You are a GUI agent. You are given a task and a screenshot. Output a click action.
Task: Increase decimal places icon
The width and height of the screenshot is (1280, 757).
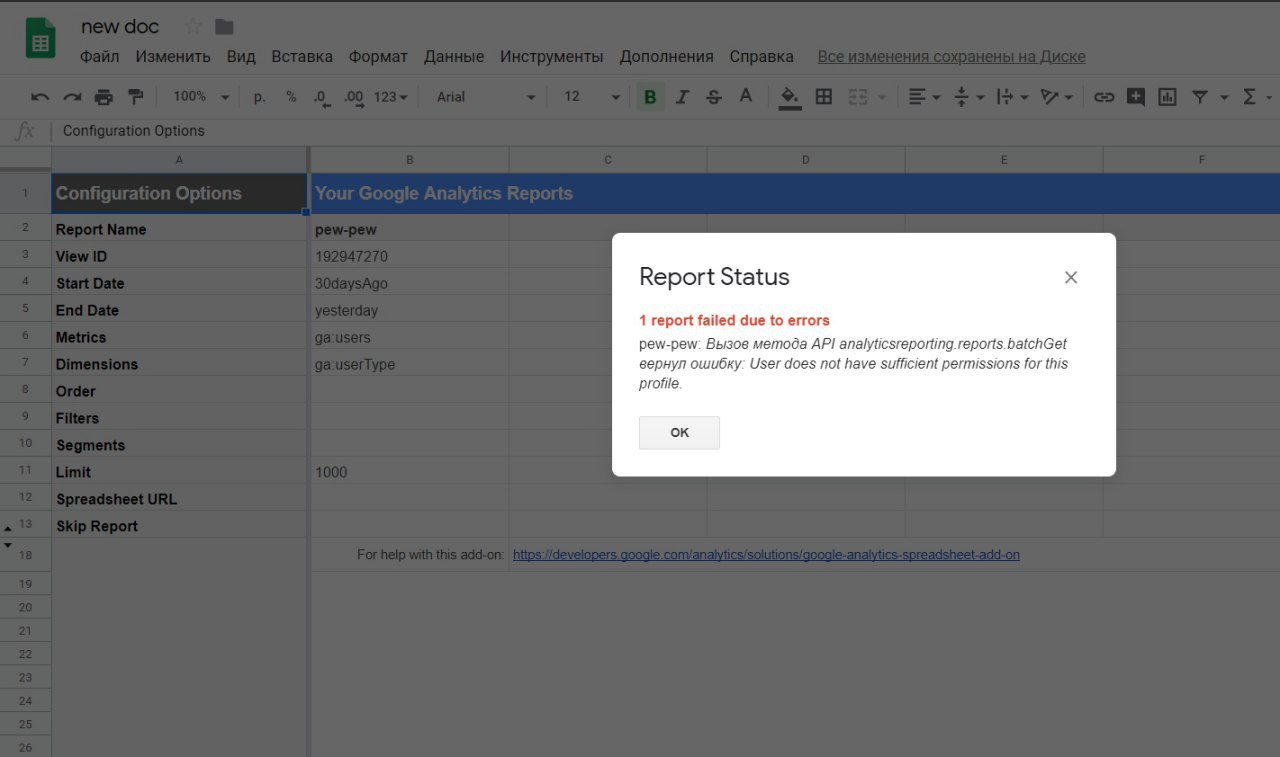click(353, 97)
